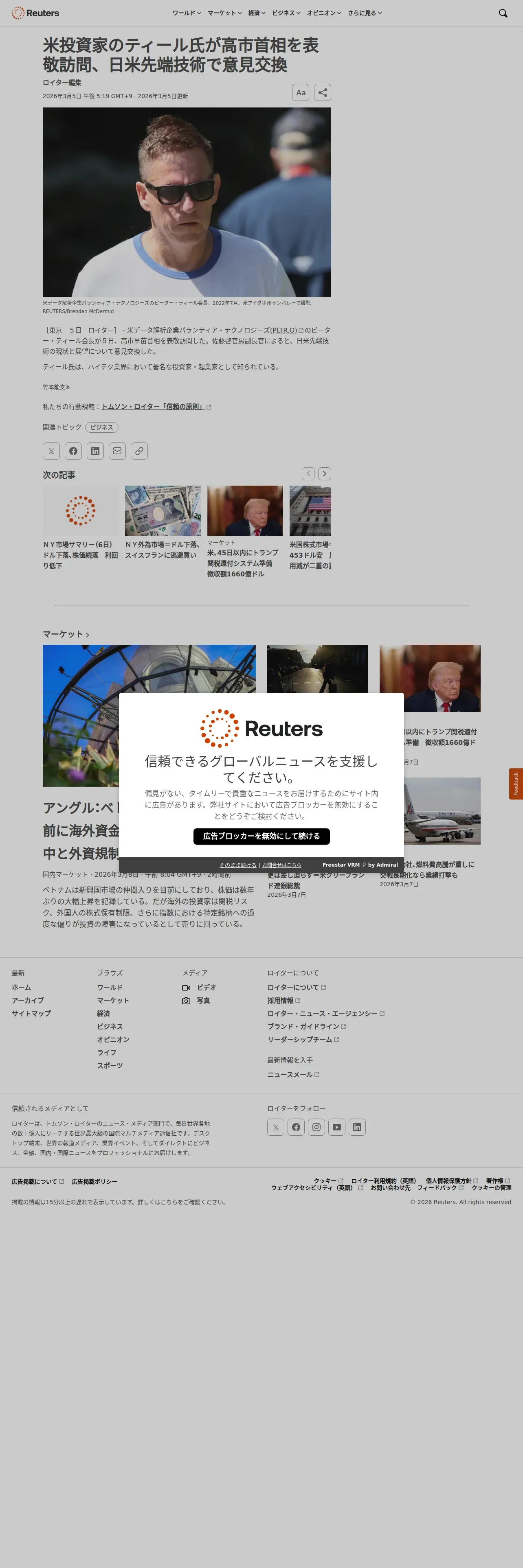This screenshot has height=1568, width=523.
Task: Go to ホーム in the footer
Action: (x=21, y=987)
